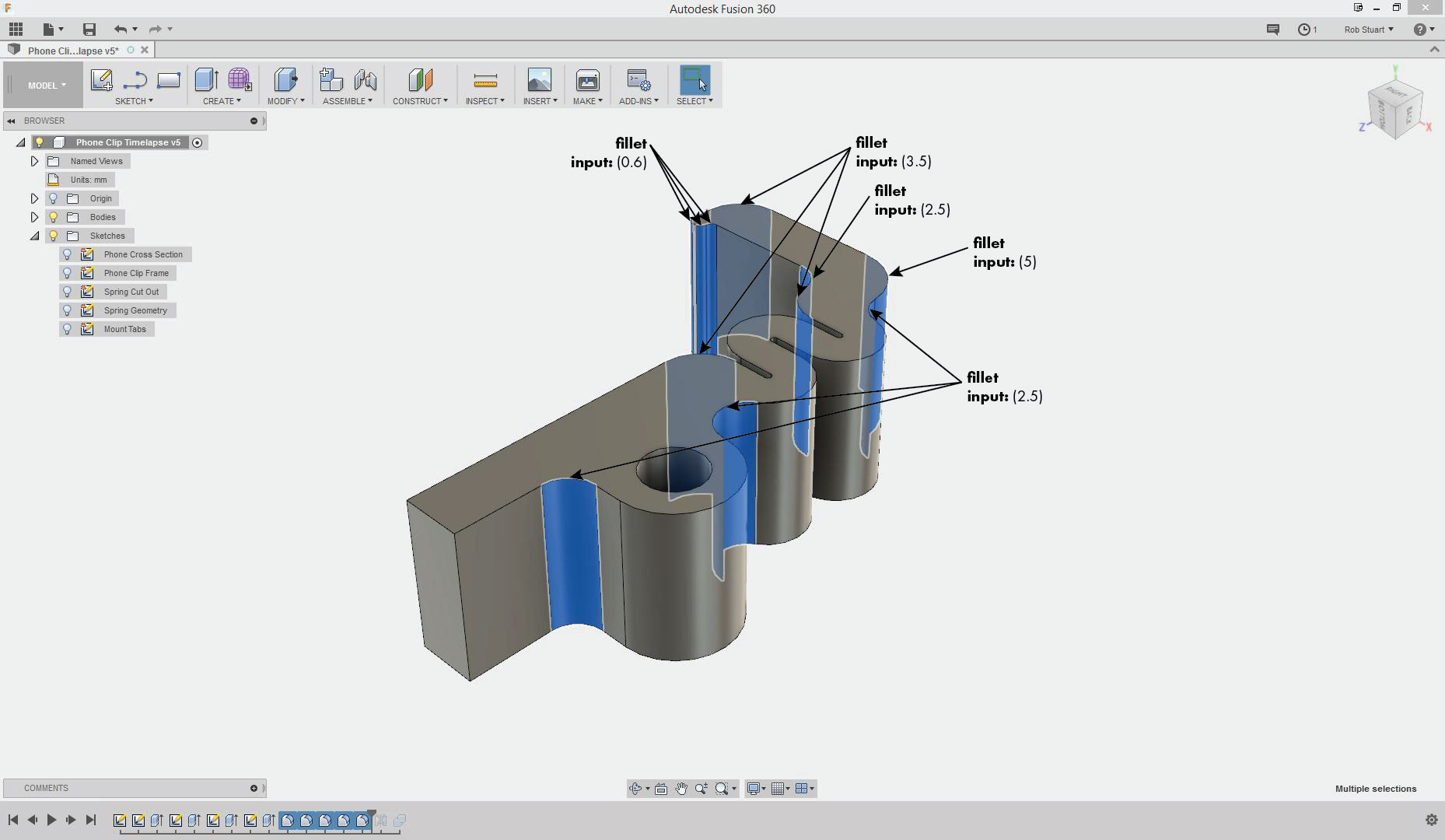
Task: Undo the last action
Action: (121, 30)
